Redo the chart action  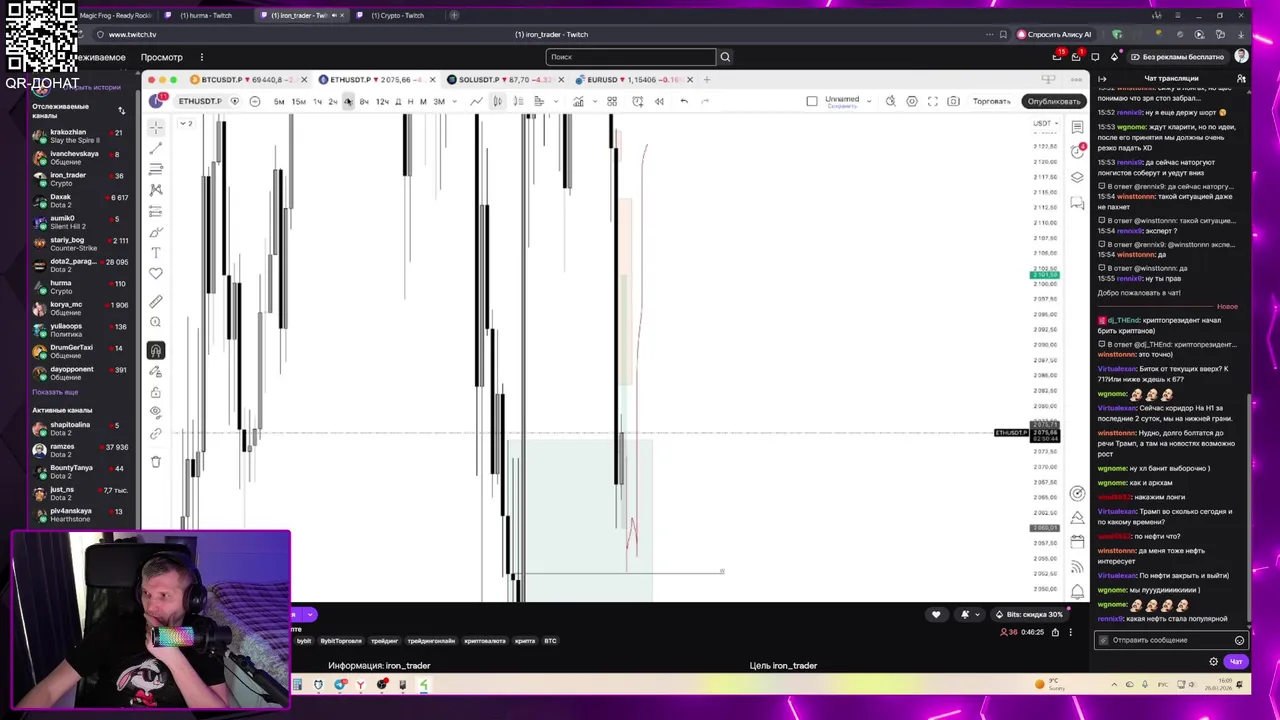[x=705, y=101]
